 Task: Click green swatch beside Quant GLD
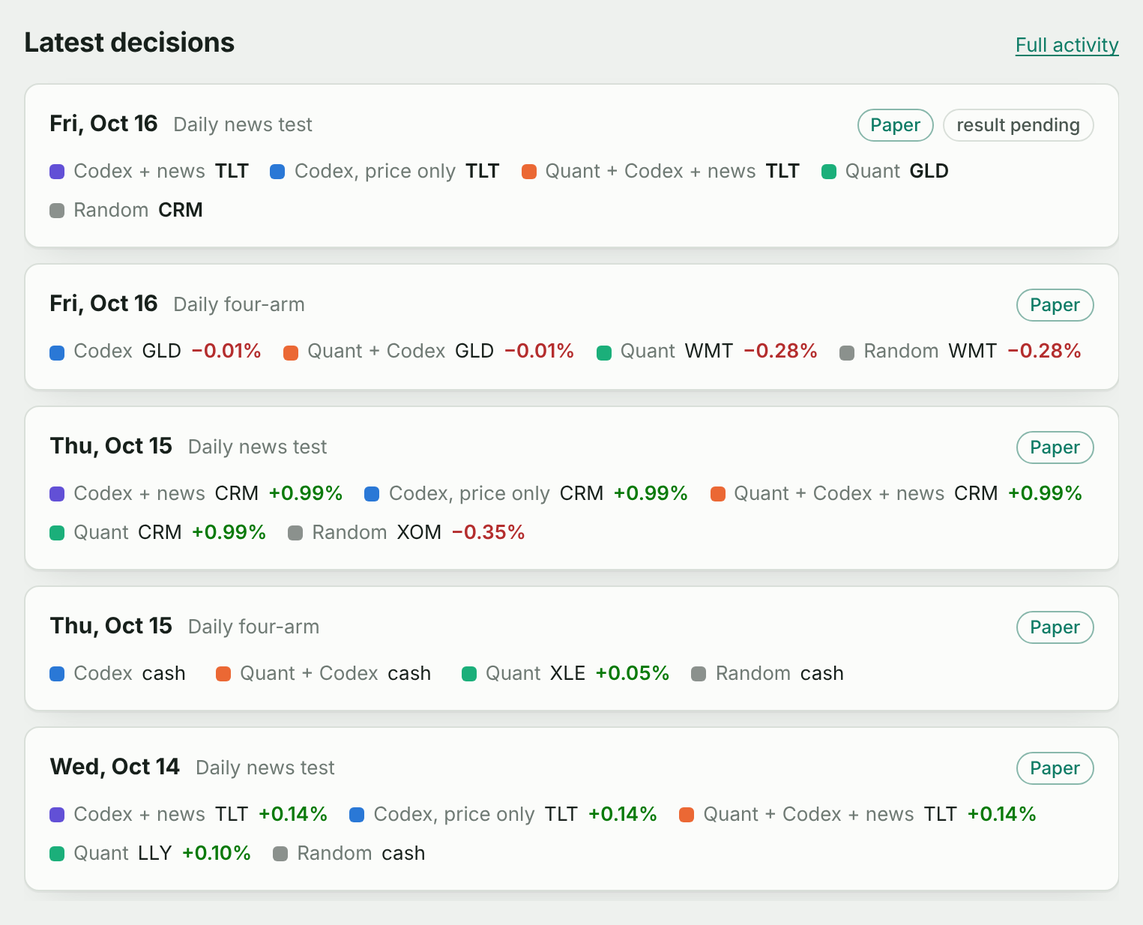point(829,172)
